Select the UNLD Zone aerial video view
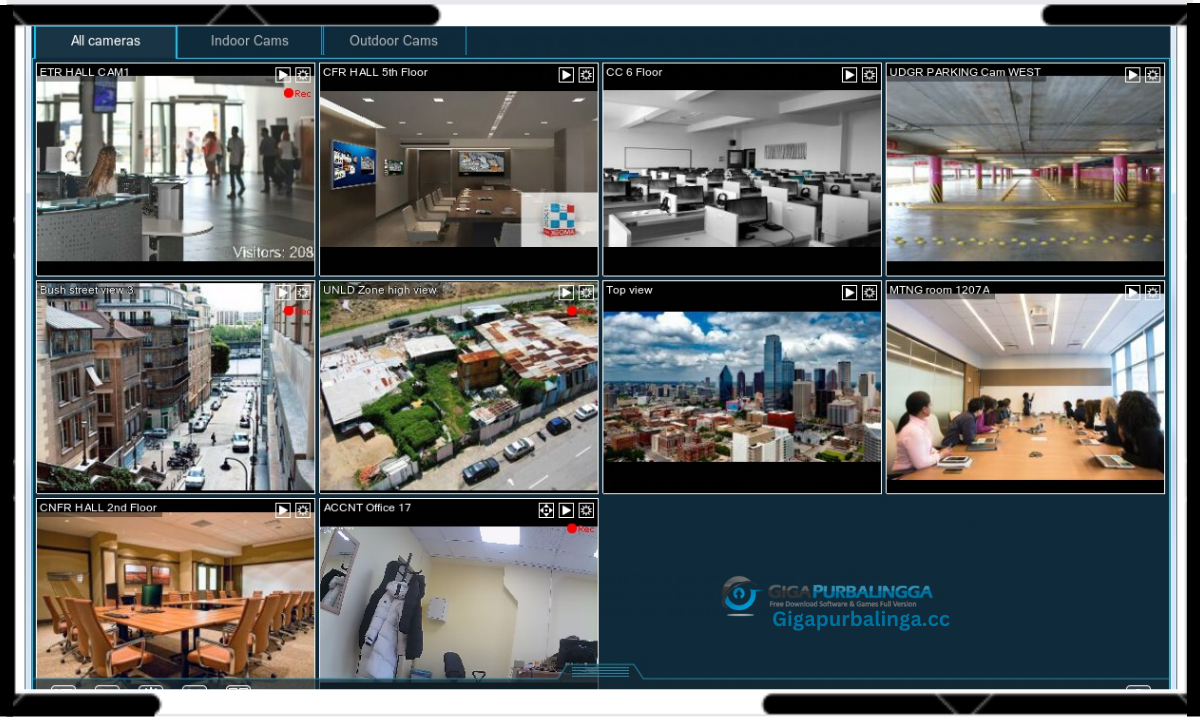1200x720 pixels. coord(459,387)
